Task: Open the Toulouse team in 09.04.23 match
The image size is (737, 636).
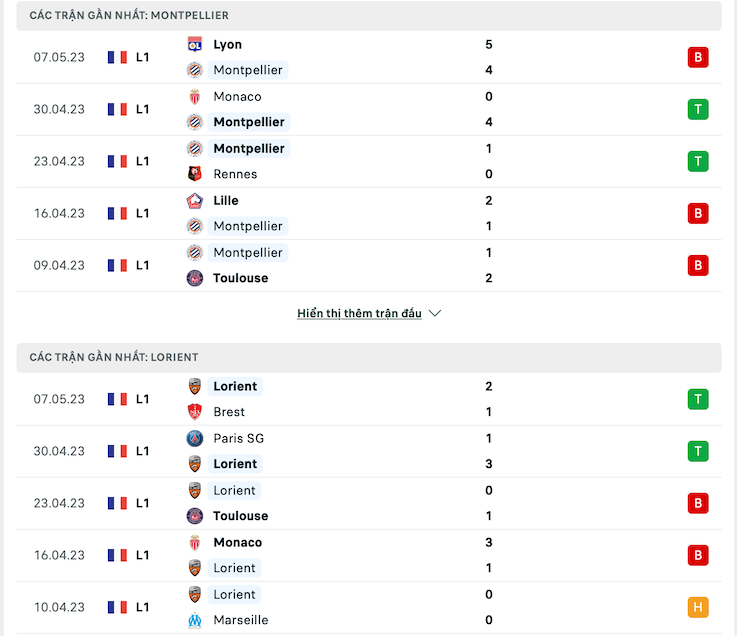Action: (x=240, y=278)
